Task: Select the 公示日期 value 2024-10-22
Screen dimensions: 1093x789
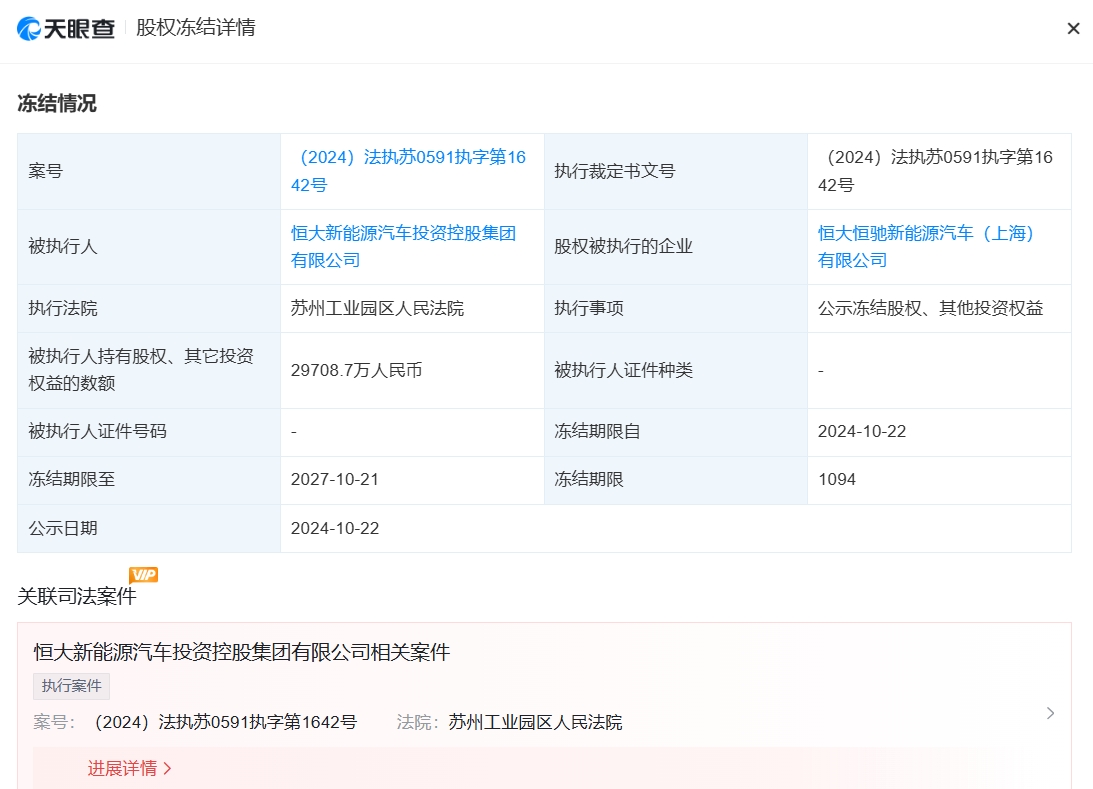Action: pyautogui.click(x=335, y=528)
